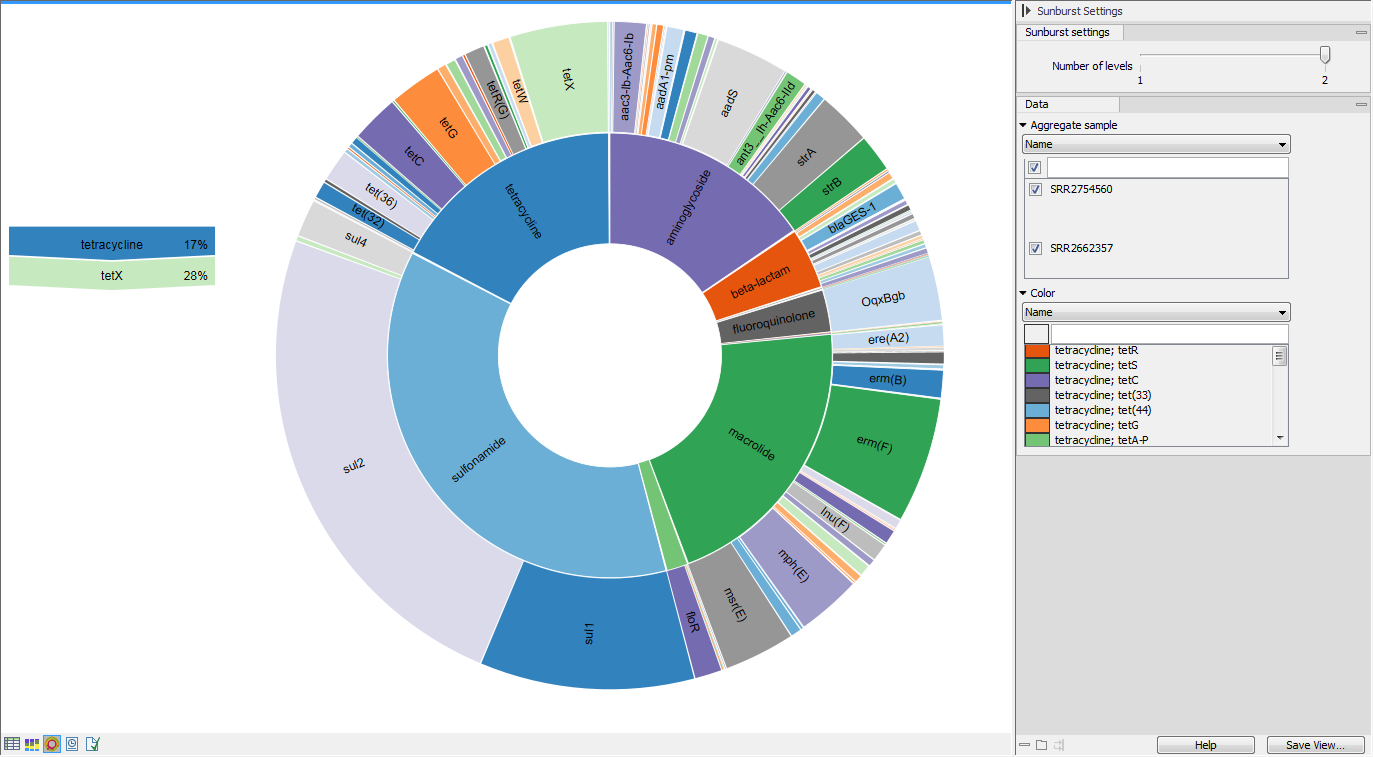Toggle the select-all samples checkbox
The width and height of the screenshot is (1373, 757).
1035,168
